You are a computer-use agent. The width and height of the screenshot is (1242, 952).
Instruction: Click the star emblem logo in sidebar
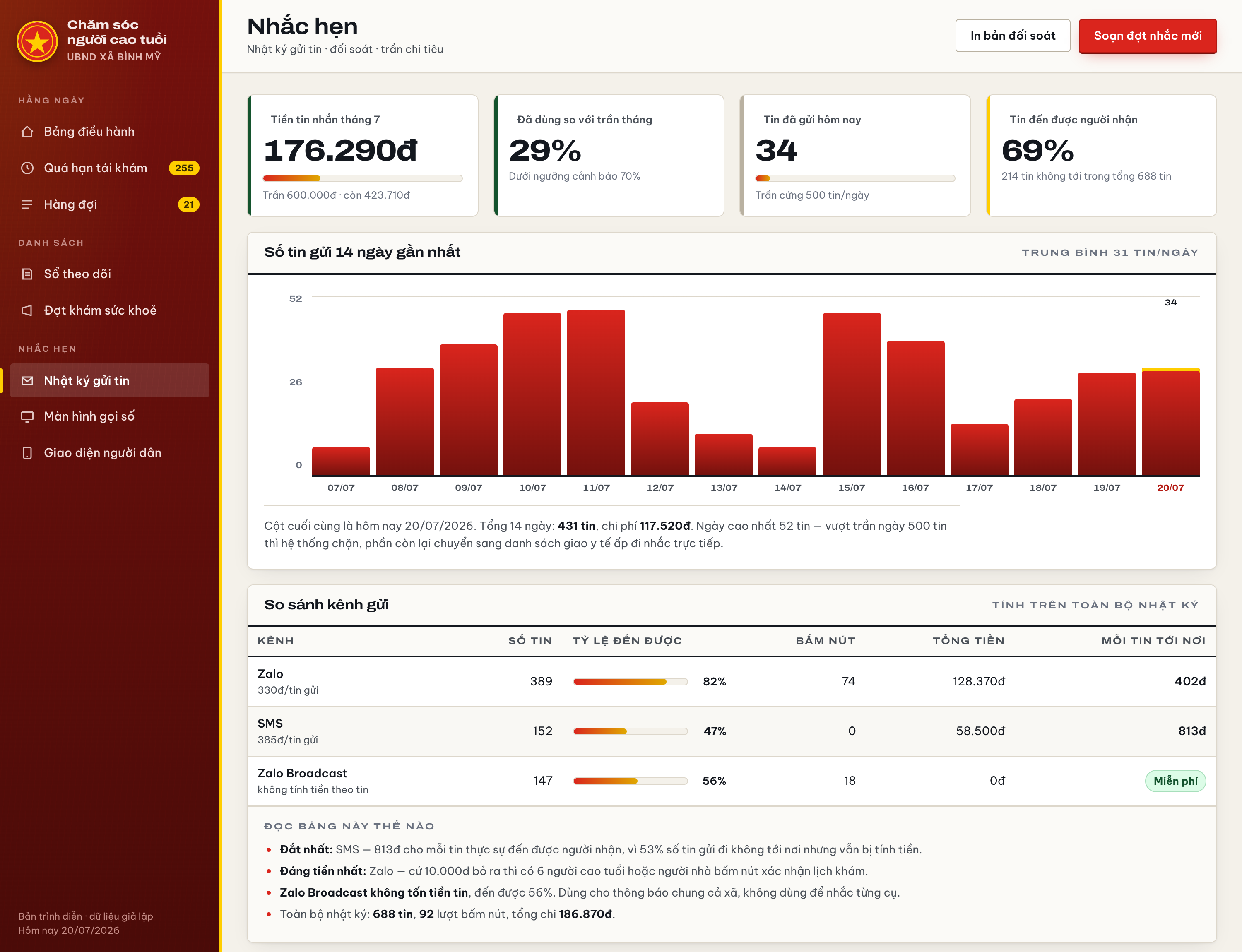tap(37, 41)
